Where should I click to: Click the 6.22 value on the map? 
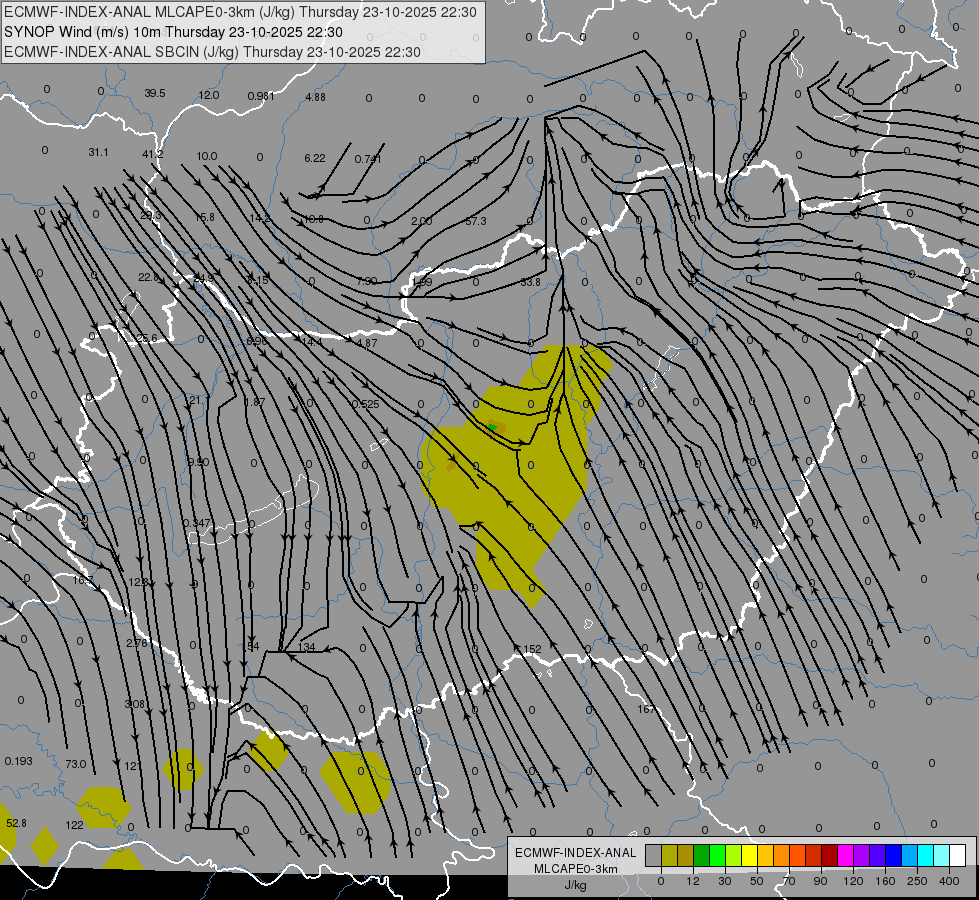[x=315, y=158]
